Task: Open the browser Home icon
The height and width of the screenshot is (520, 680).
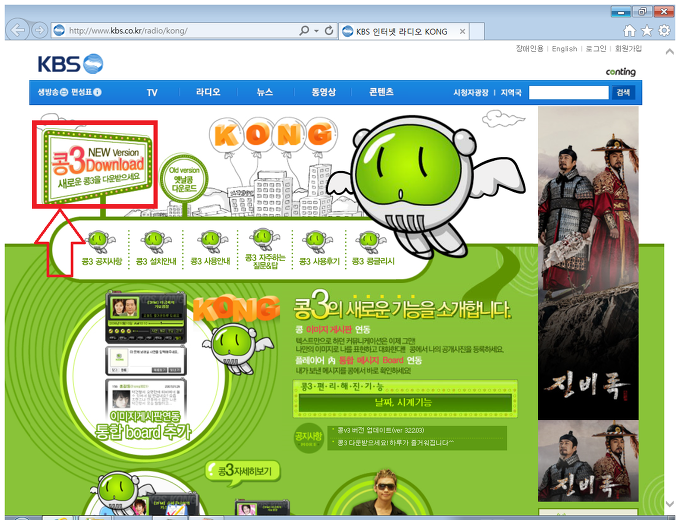Action: coord(629,31)
